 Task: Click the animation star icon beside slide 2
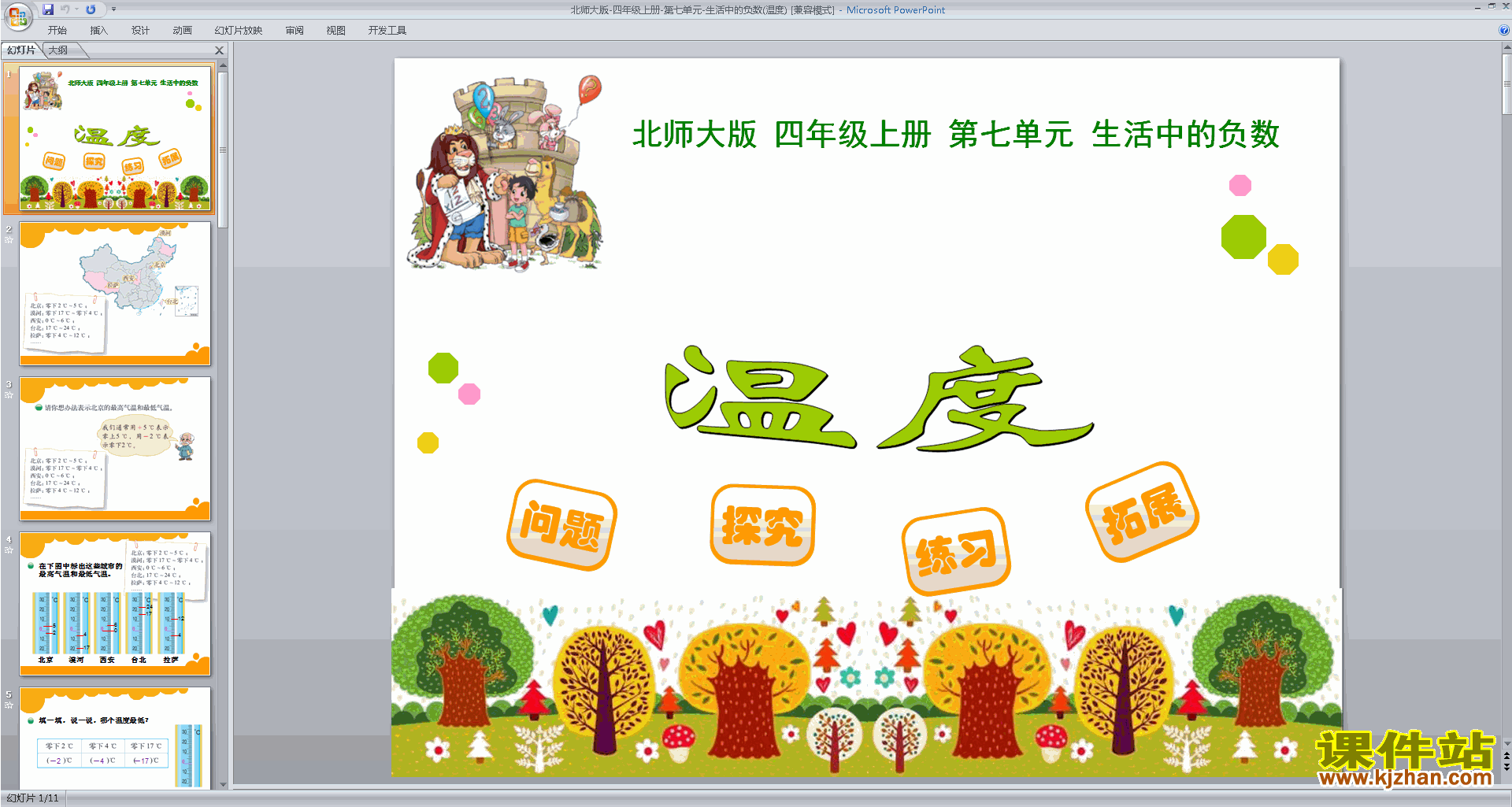click(9, 240)
